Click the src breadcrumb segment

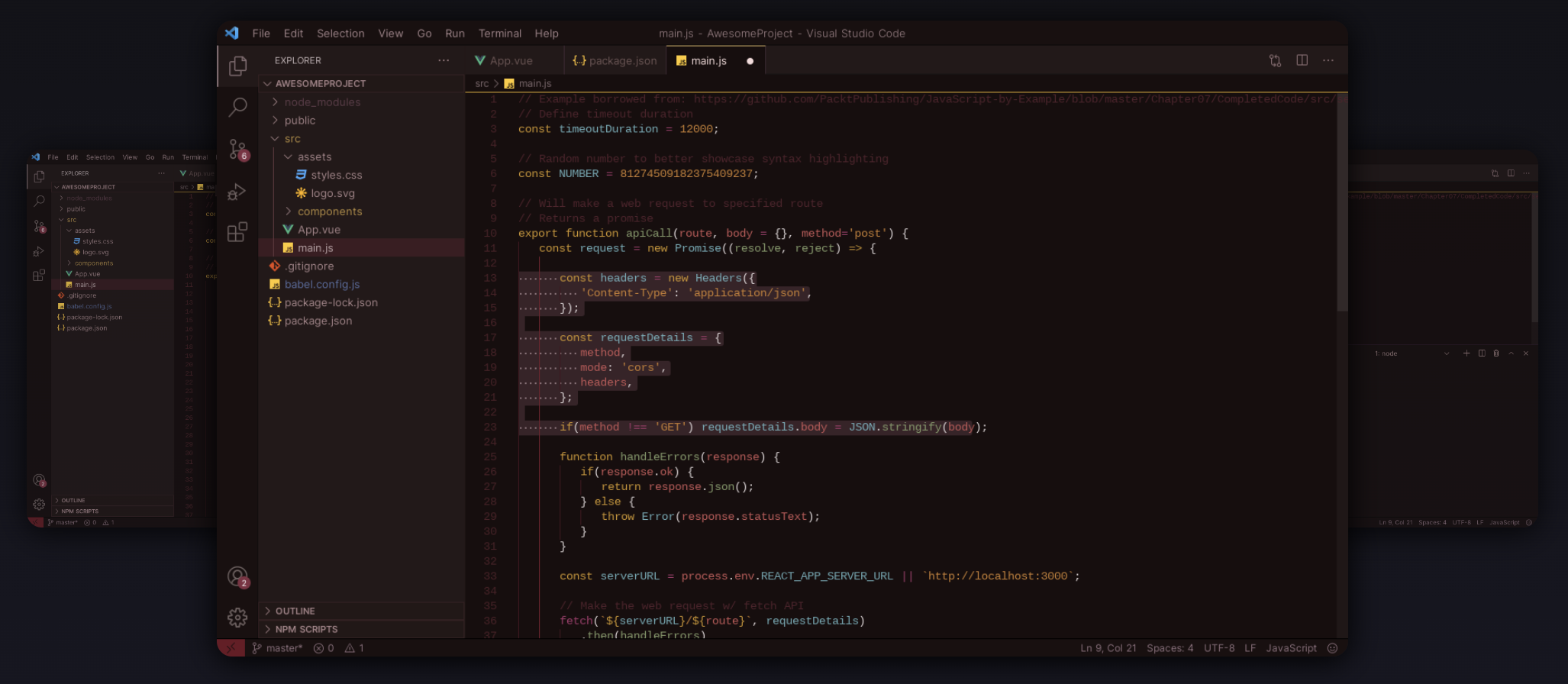(482, 84)
